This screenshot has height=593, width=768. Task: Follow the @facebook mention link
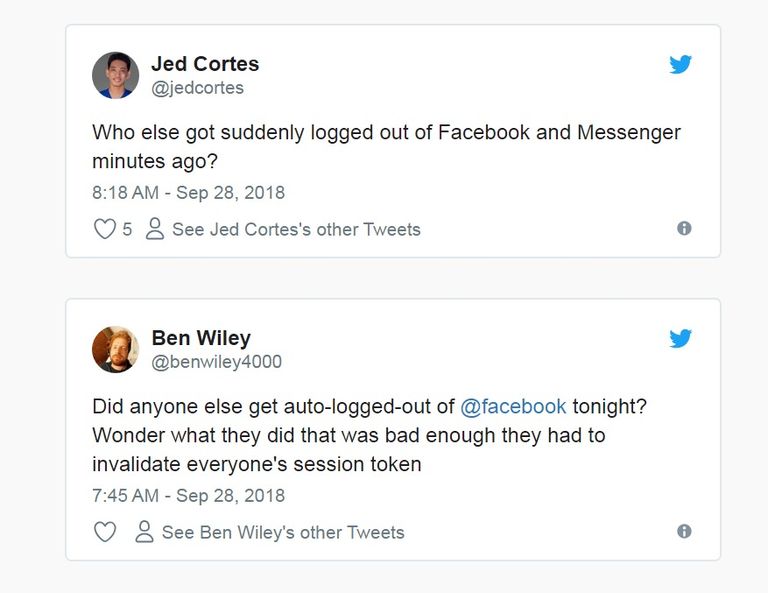click(513, 407)
